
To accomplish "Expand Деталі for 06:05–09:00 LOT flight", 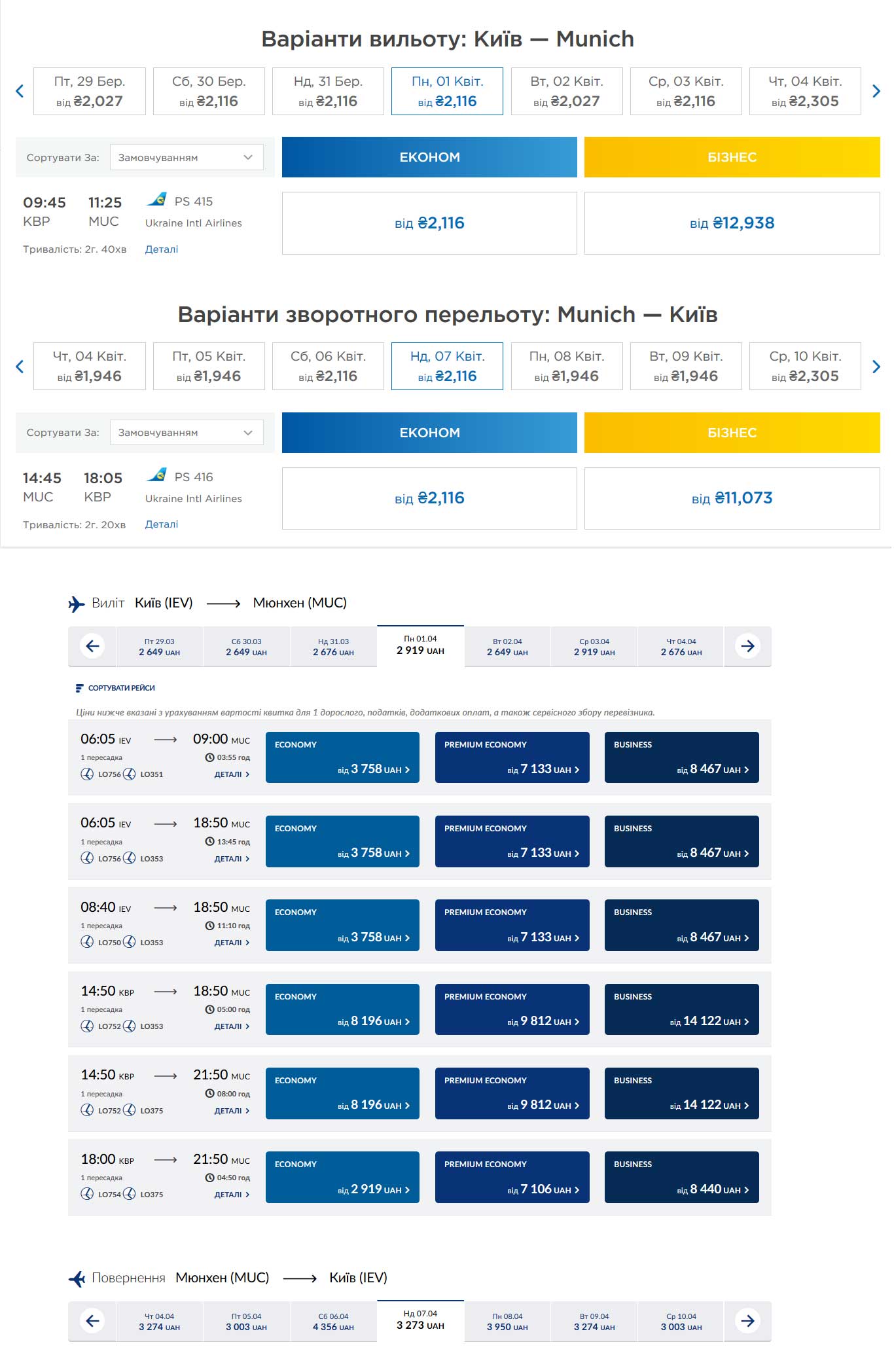I will [232, 774].
